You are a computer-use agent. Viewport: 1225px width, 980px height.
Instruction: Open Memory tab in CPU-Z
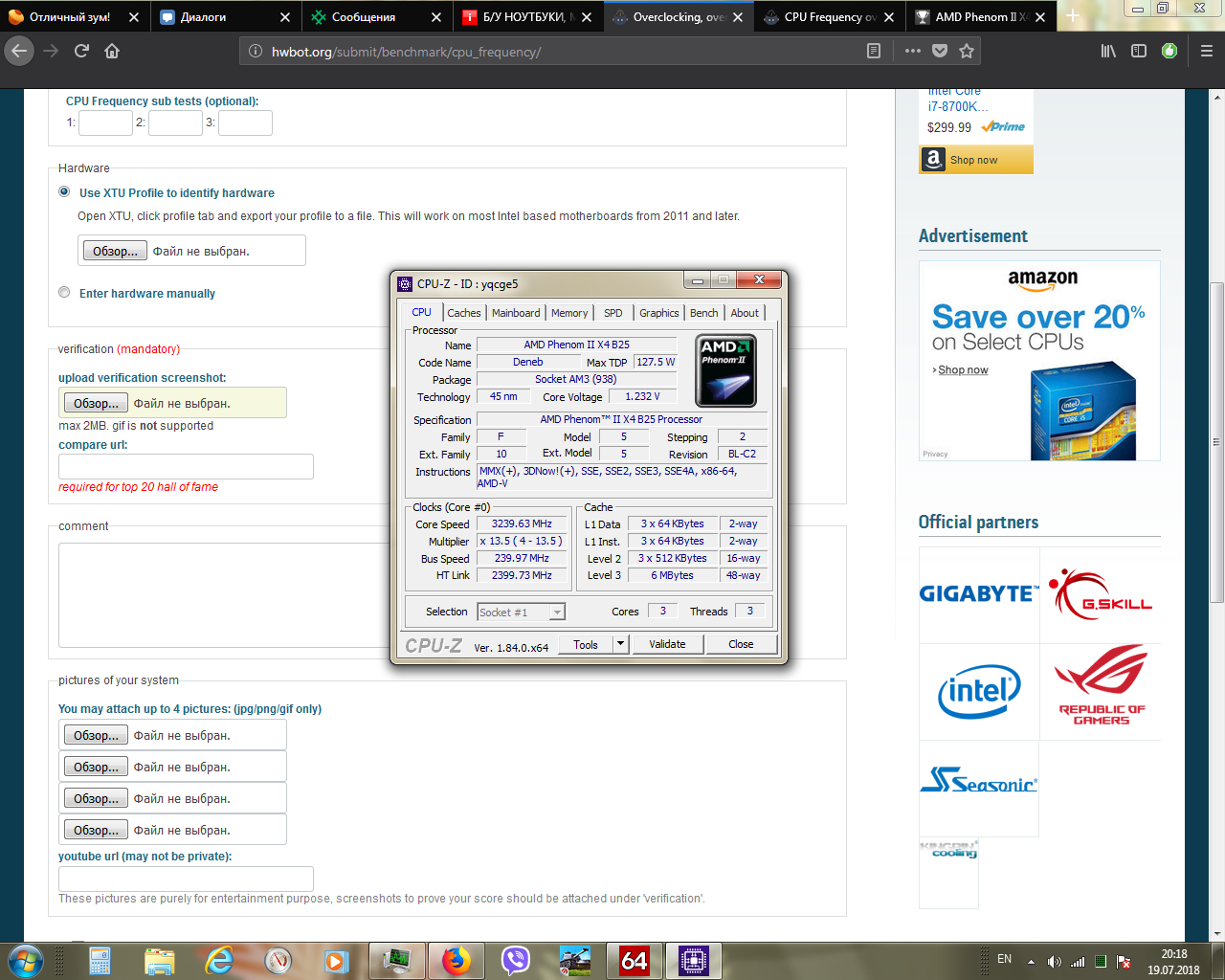[x=569, y=313]
